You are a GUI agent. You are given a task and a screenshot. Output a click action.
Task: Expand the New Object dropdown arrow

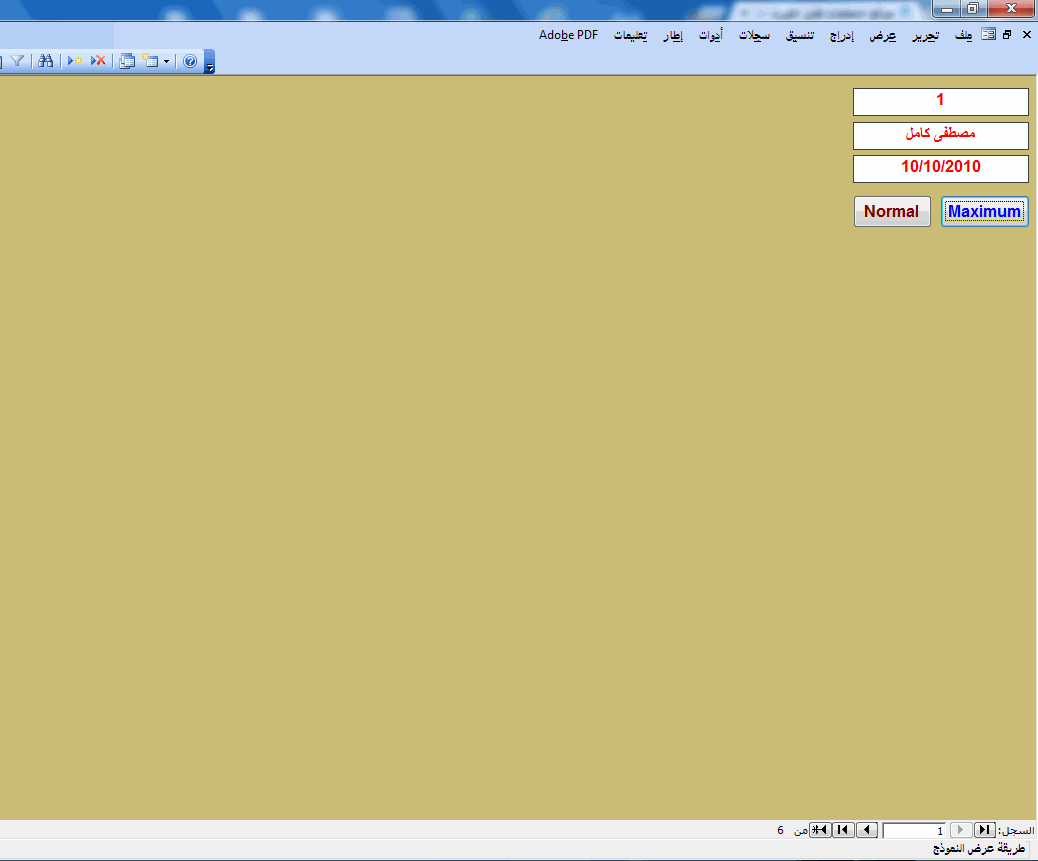(166, 62)
